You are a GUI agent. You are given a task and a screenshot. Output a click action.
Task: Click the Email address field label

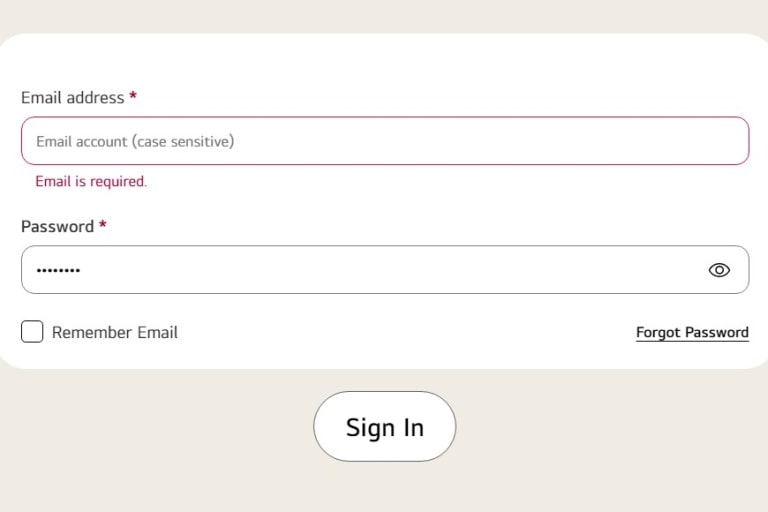tap(72, 97)
